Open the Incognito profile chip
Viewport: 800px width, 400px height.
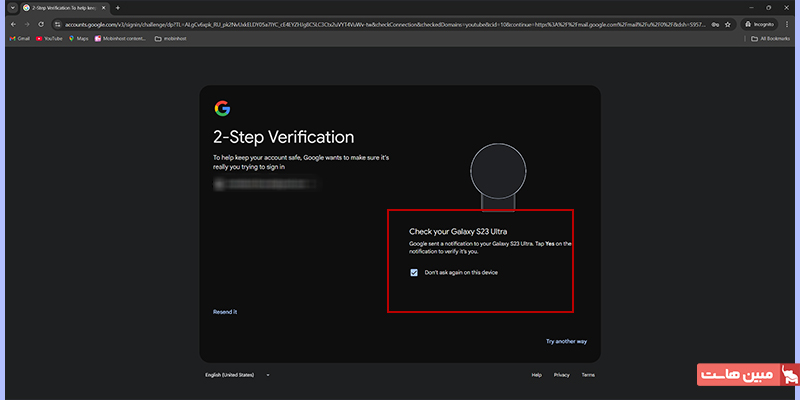[x=759, y=24]
